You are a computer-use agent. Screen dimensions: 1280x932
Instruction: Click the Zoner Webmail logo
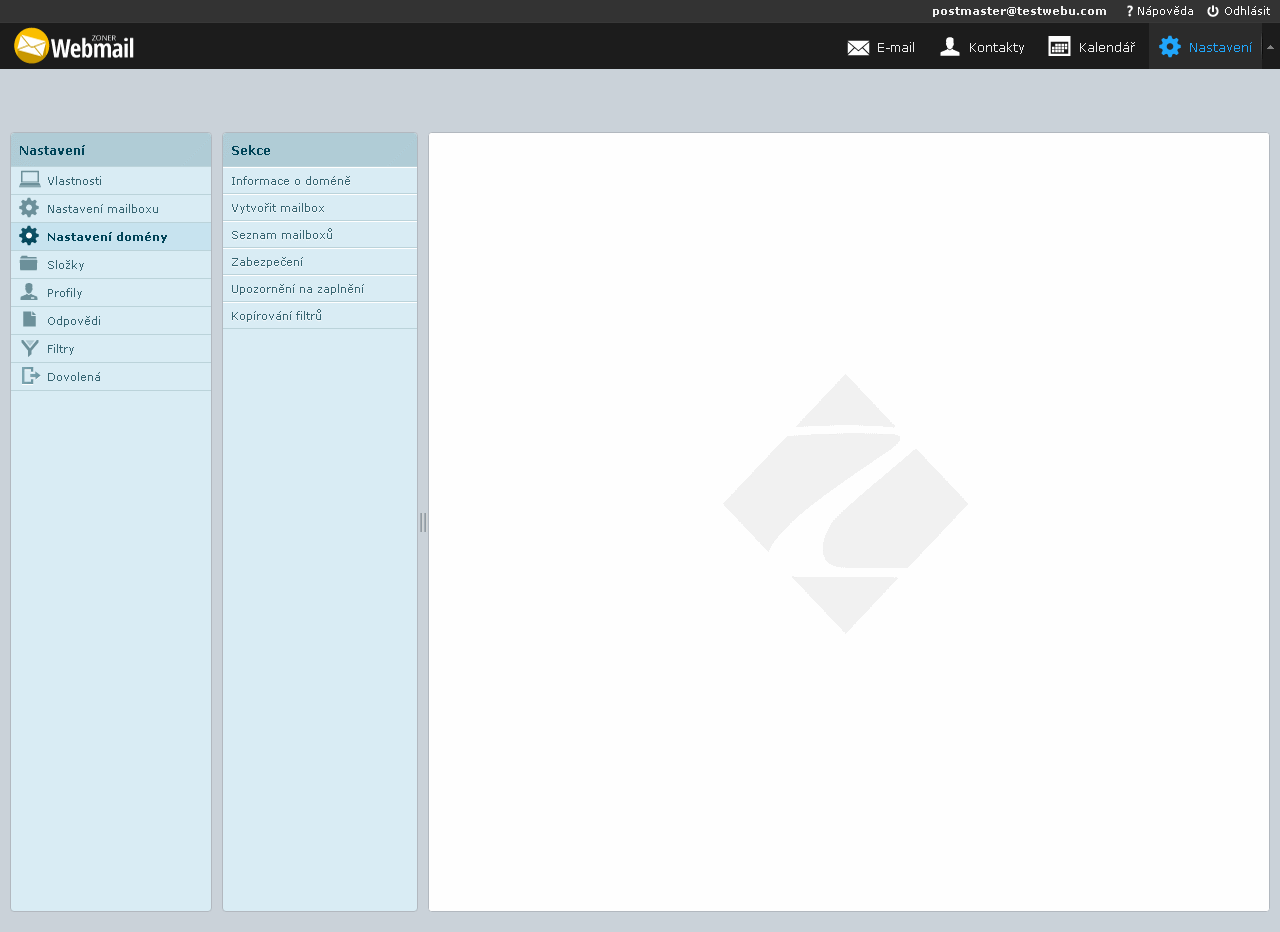74,46
